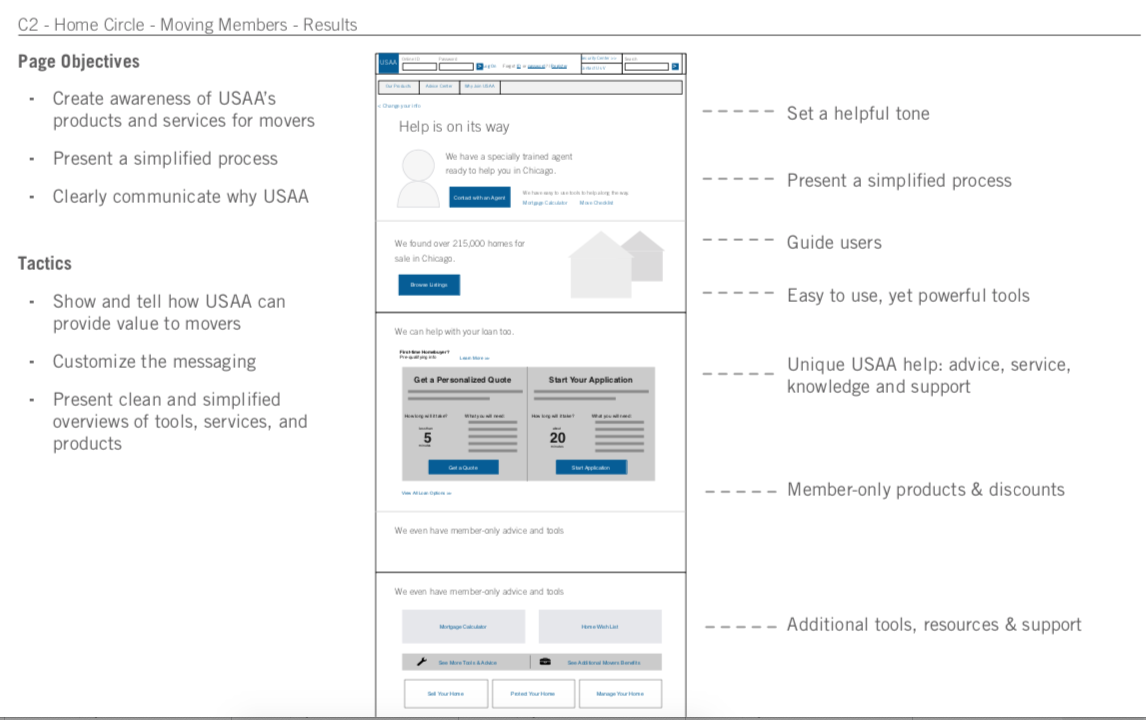Viewport: 1146px width, 720px height.
Task: Click the Contact Us link in the header
Action: pyautogui.click(x=594, y=68)
